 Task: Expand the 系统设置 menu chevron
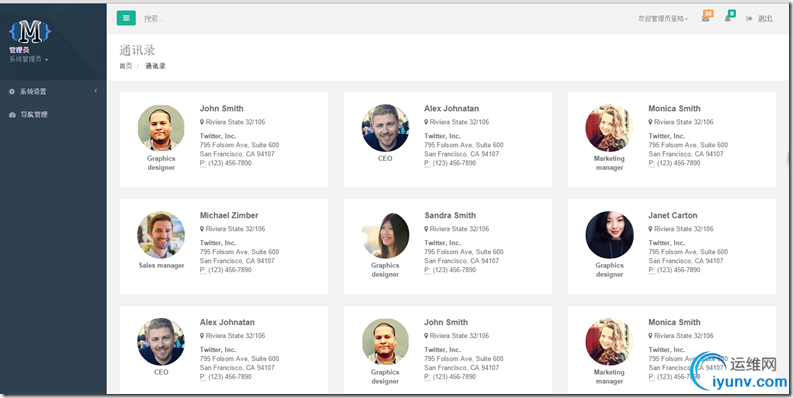click(x=96, y=91)
